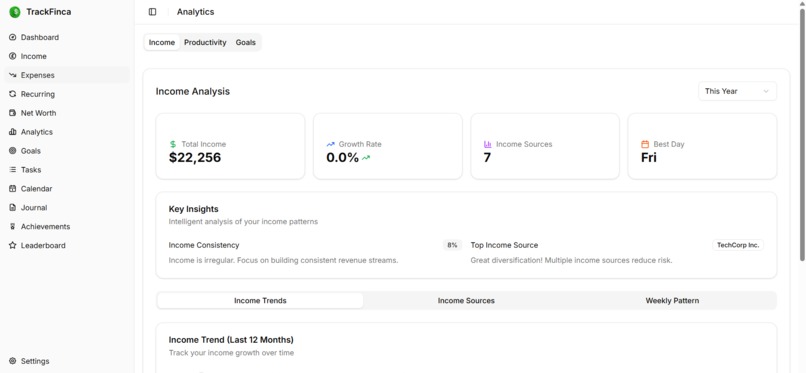
Task: Open Dashboard from the sidebar
Action: (x=67, y=38)
